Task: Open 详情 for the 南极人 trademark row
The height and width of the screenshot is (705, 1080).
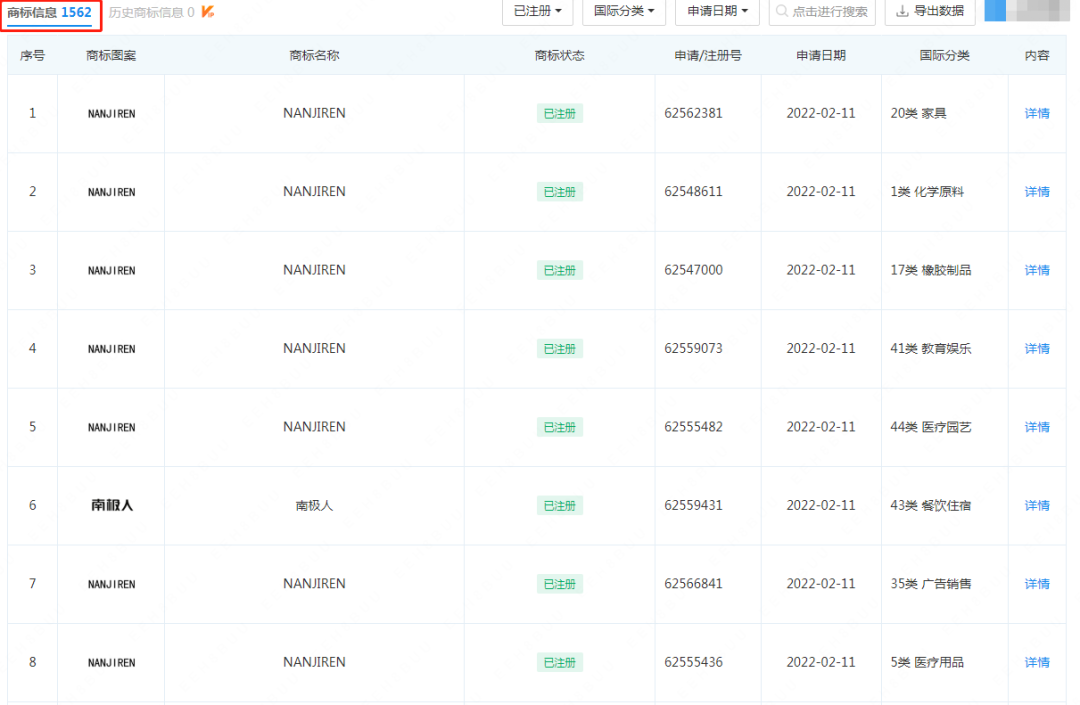Action: tap(1037, 506)
